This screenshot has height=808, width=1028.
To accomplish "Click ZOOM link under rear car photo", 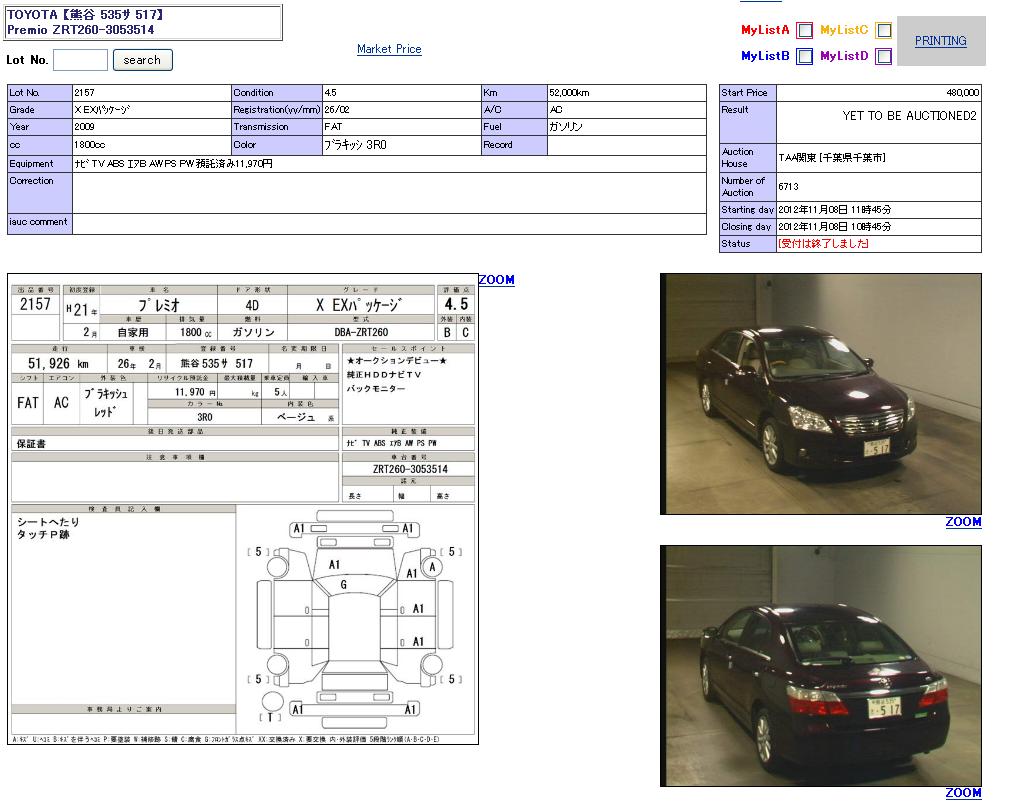I will pyautogui.click(x=963, y=793).
